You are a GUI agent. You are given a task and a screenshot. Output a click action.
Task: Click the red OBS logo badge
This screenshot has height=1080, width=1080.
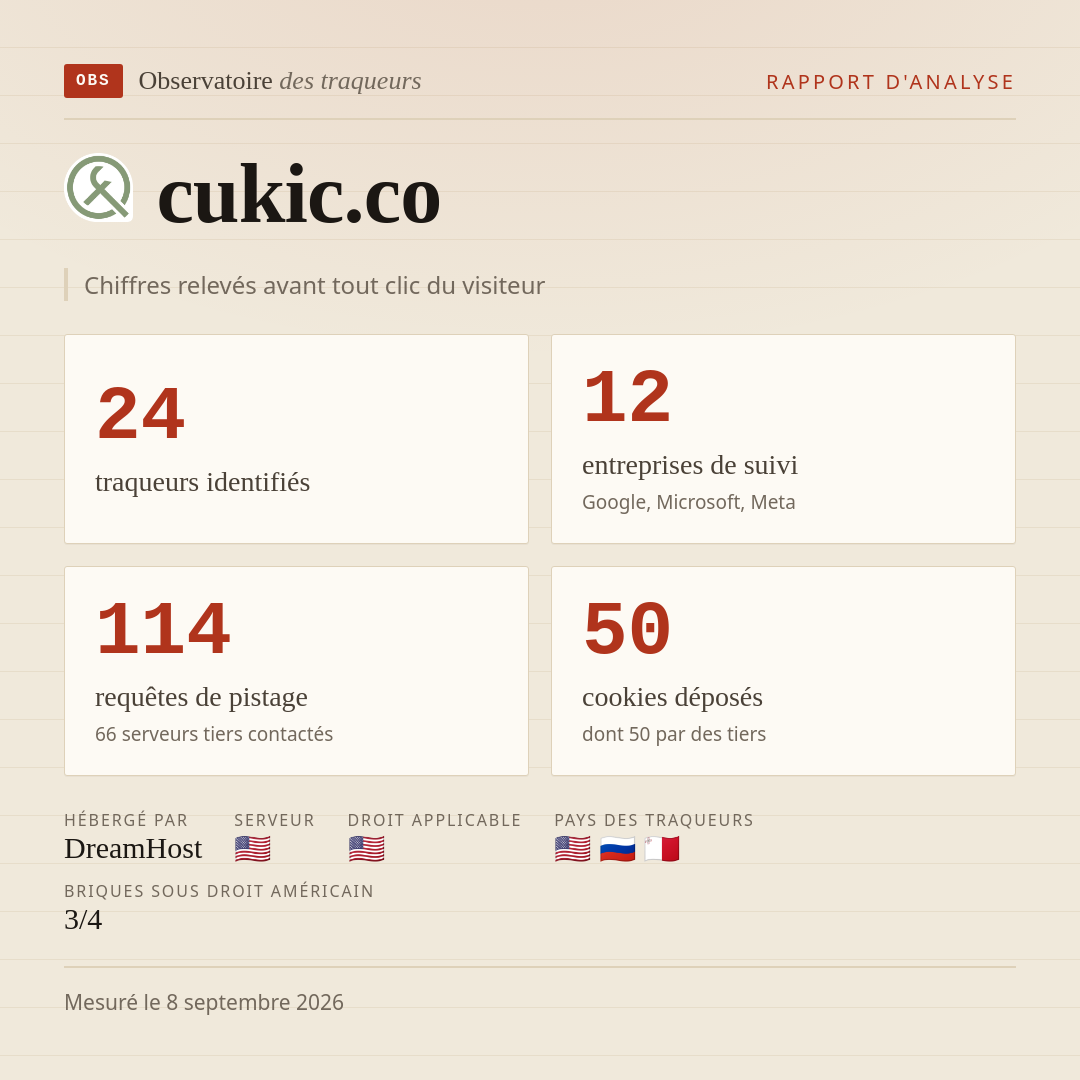[x=93, y=81]
